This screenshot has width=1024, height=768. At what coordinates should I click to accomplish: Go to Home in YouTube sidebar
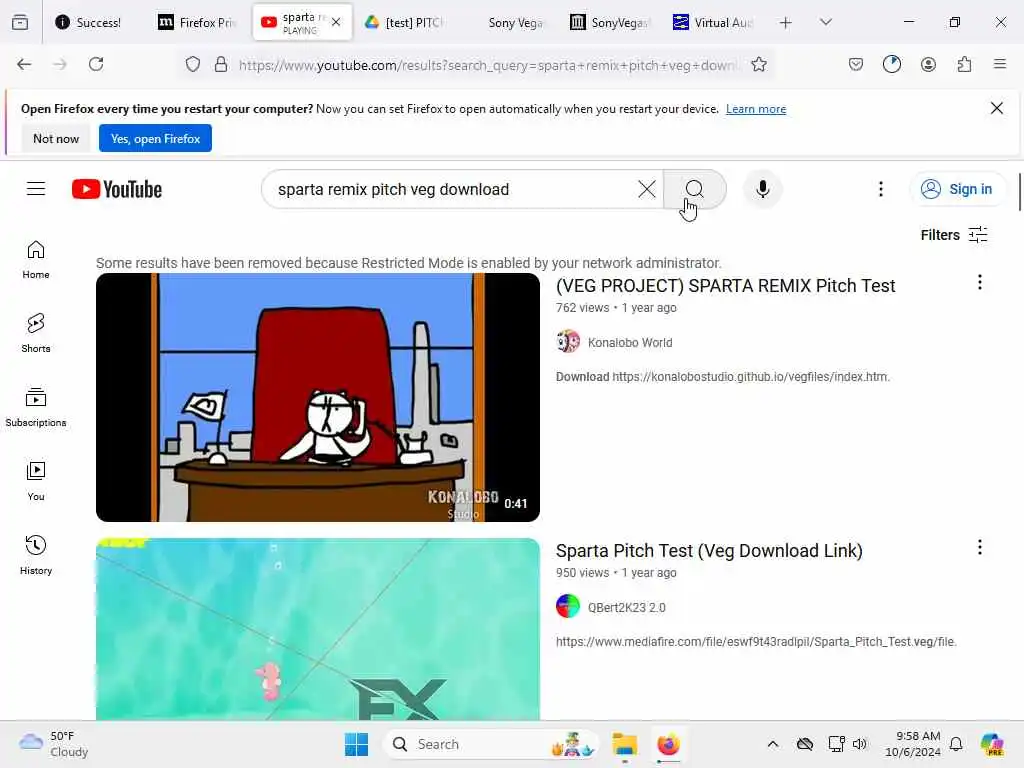point(36,260)
